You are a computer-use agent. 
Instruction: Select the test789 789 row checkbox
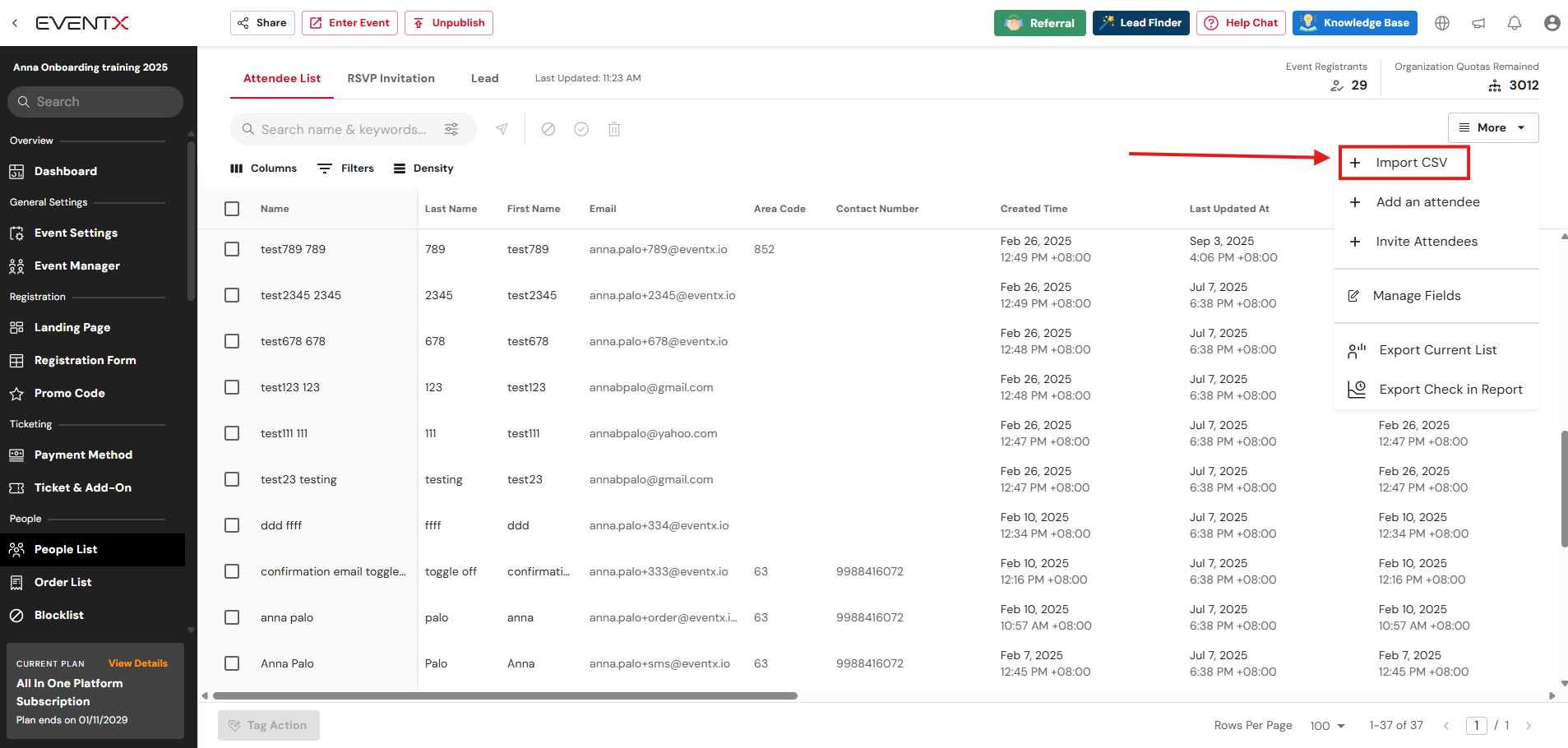pos(232,249)
